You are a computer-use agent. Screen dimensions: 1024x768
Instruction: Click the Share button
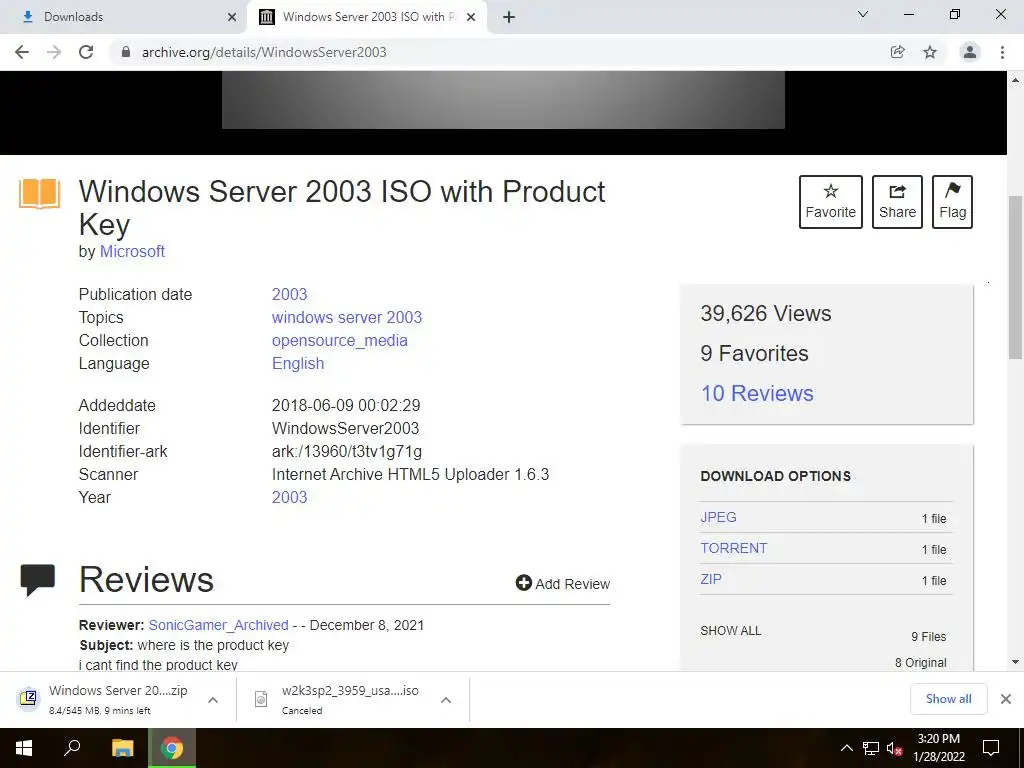[897, 202]
